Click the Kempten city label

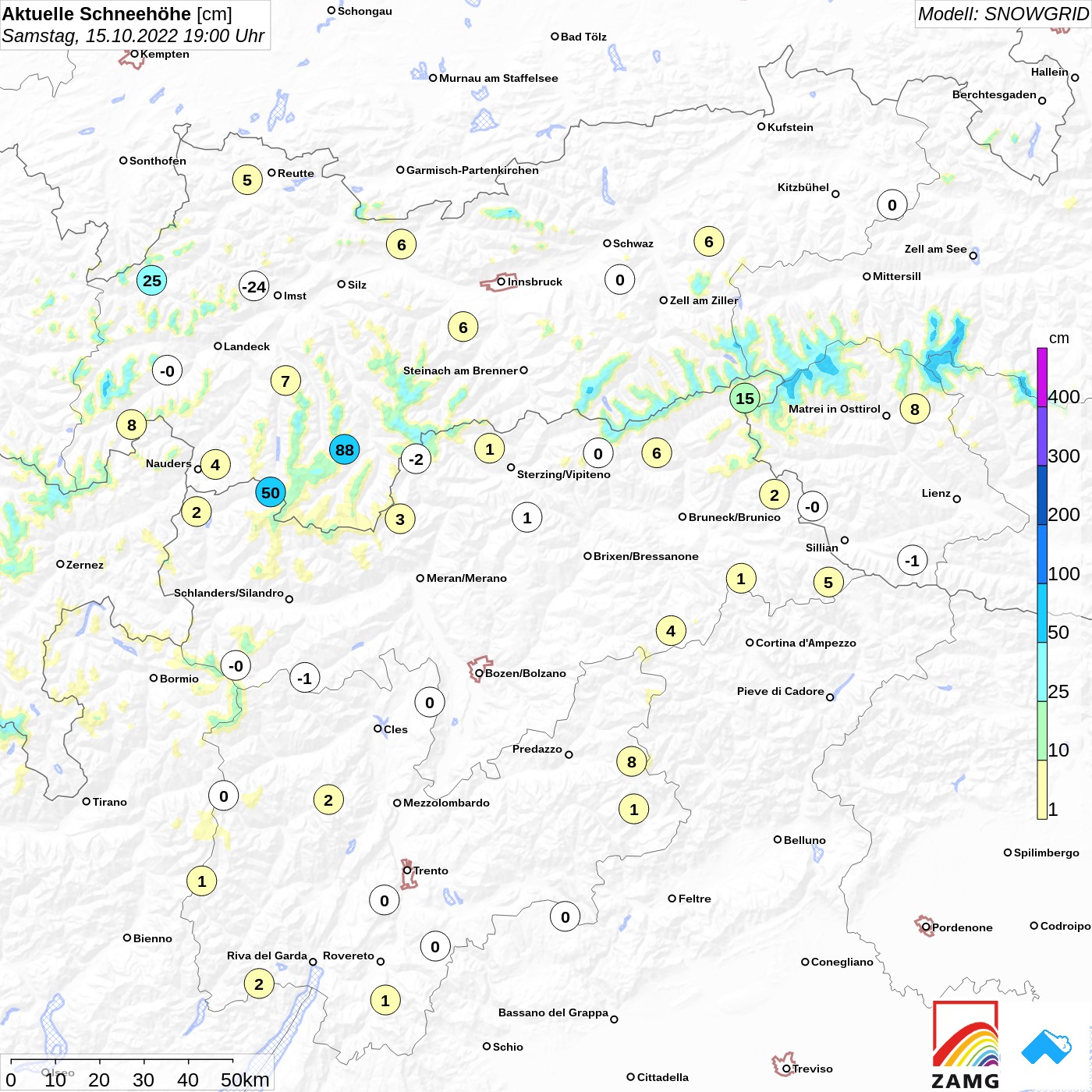coord(165,54)
